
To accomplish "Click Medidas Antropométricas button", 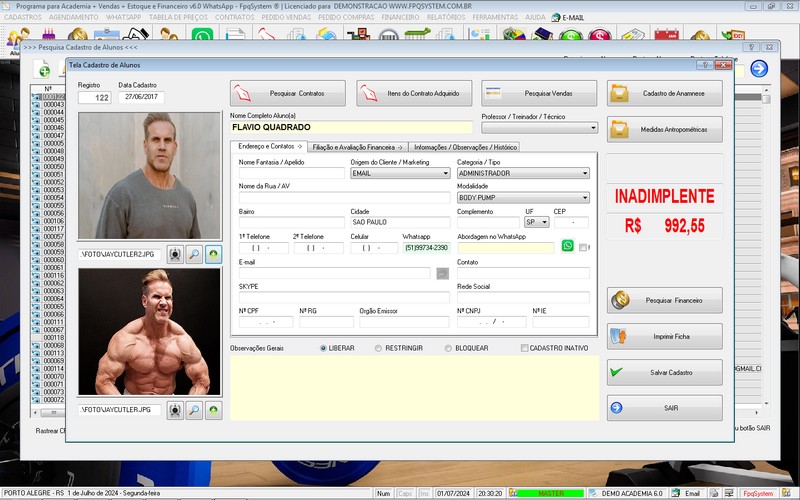I will pos(665,130).
